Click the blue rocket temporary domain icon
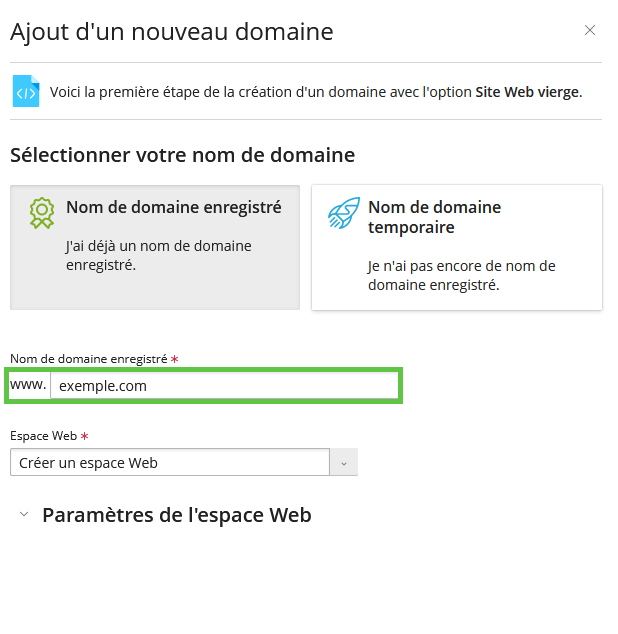 point(344,213)
